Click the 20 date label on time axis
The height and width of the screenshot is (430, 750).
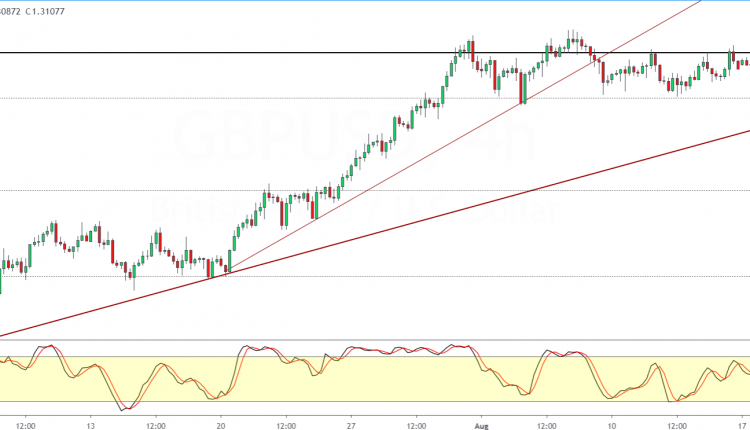point(219,421)
